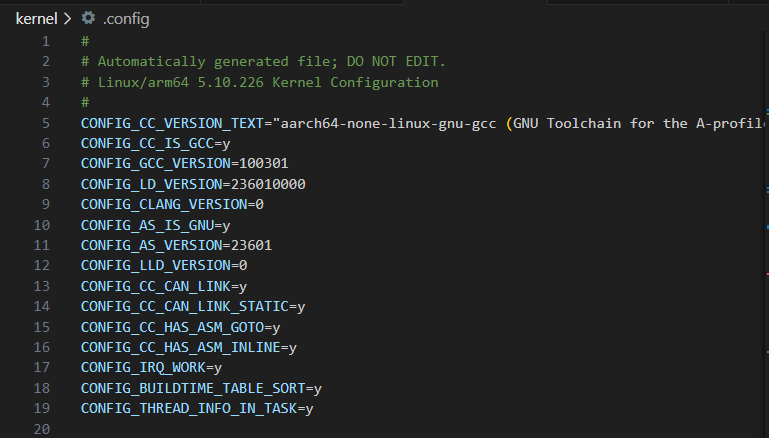
Task: Select line number 20 in the gutter
Action: (41, 429)
